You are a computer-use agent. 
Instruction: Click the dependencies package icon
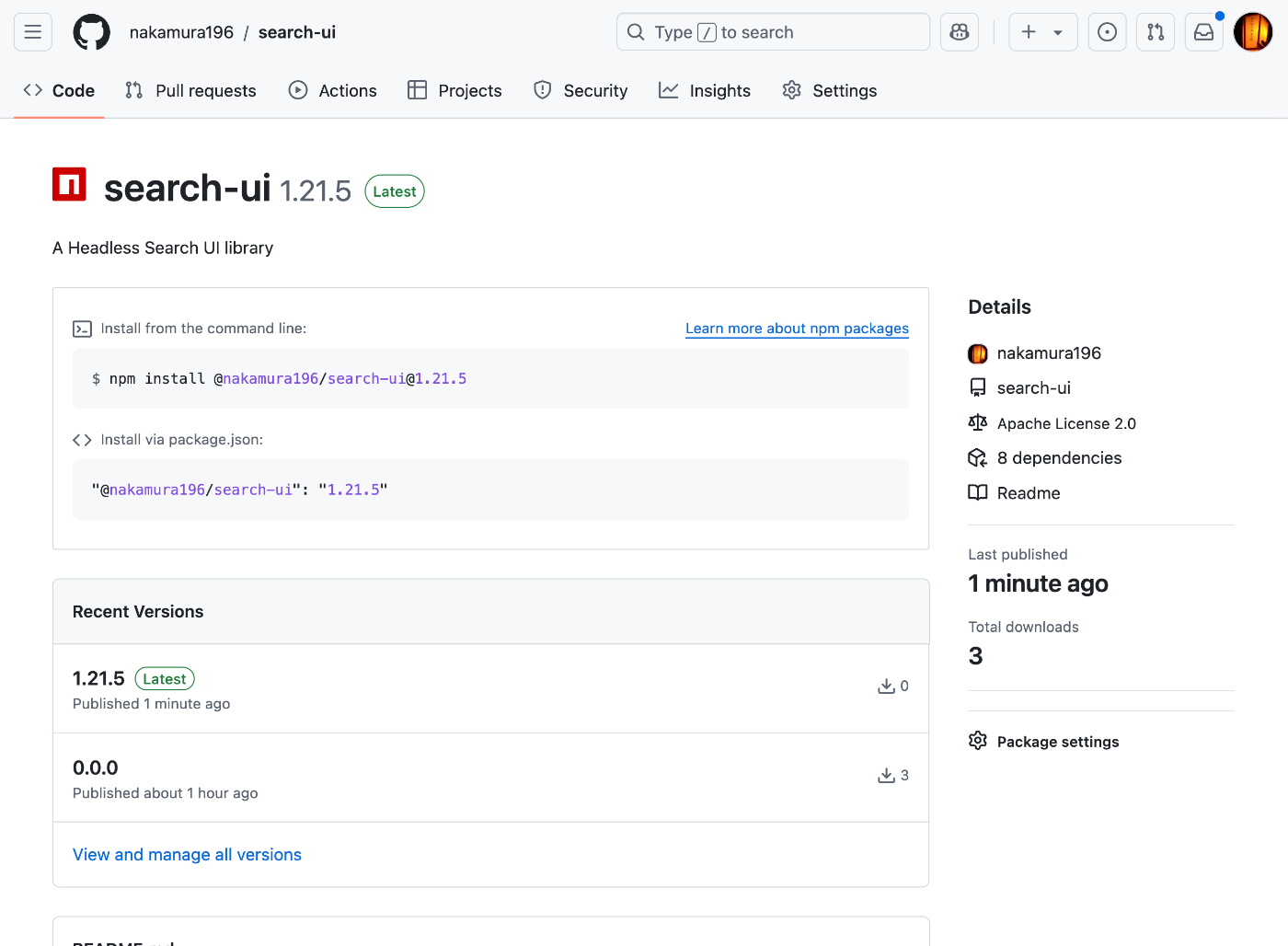[978, 458]
